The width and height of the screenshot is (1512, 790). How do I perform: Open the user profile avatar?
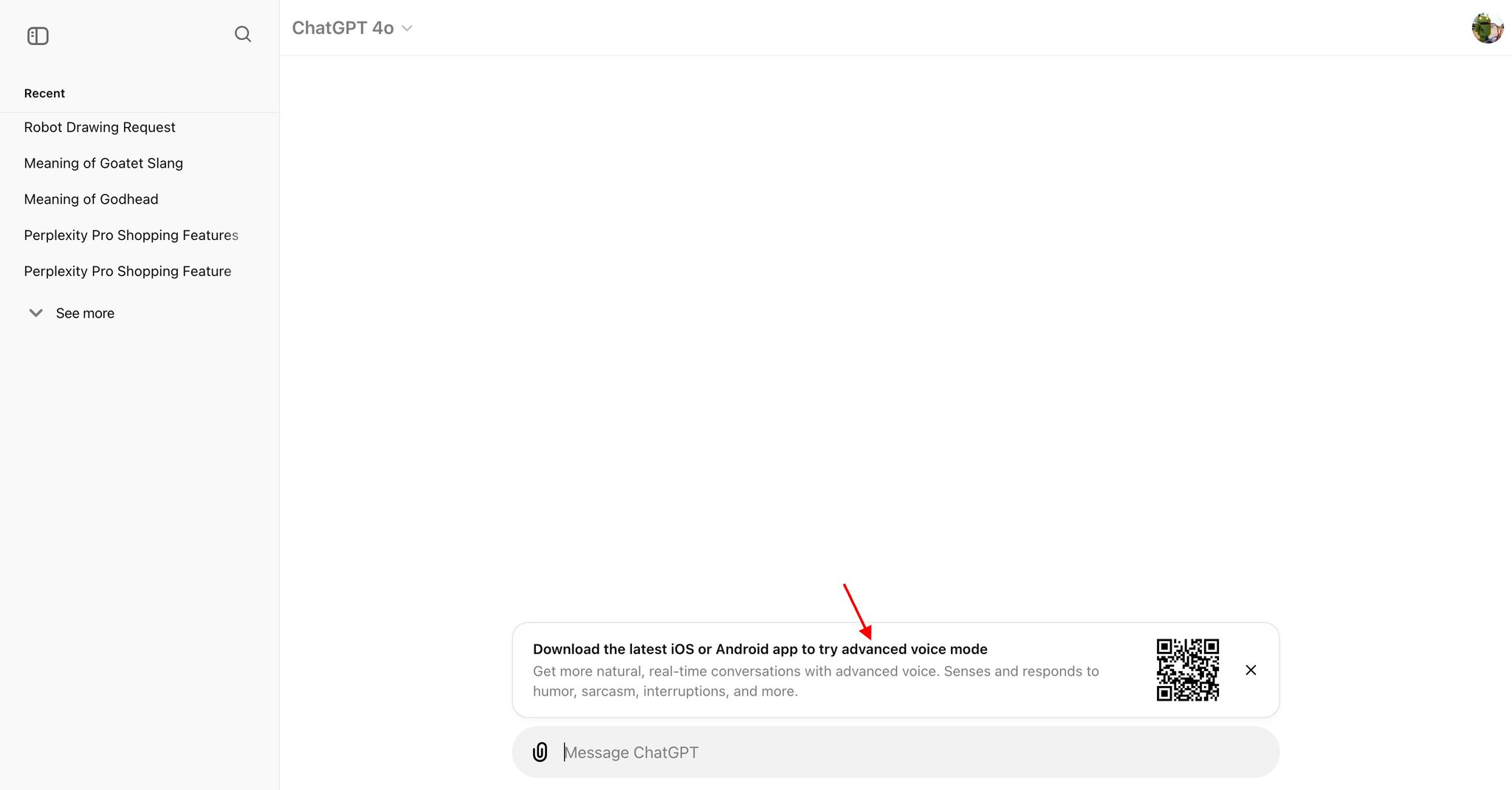tap(1487, 28)
